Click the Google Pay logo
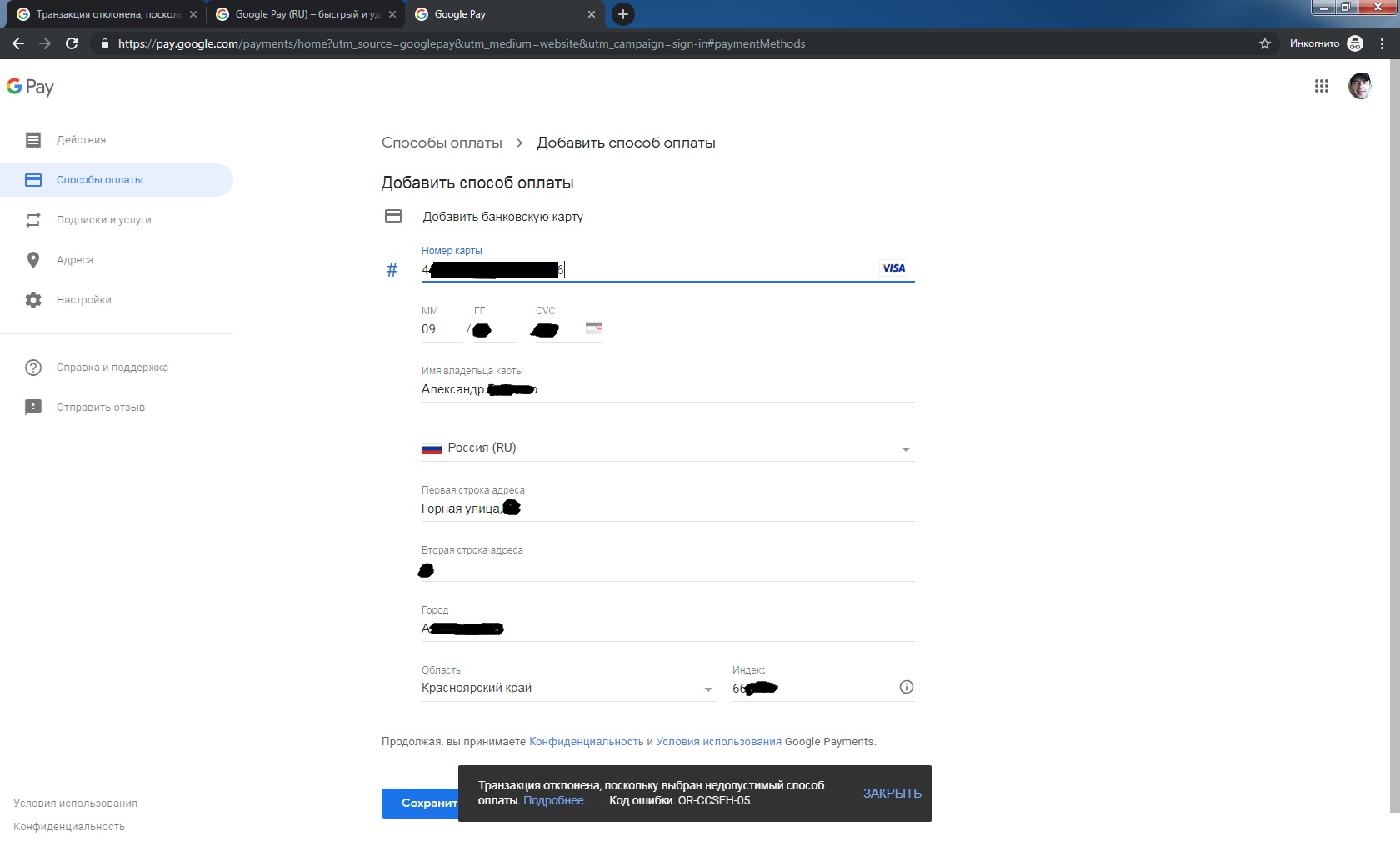The image size is (1400, 842). pos(30,87)
